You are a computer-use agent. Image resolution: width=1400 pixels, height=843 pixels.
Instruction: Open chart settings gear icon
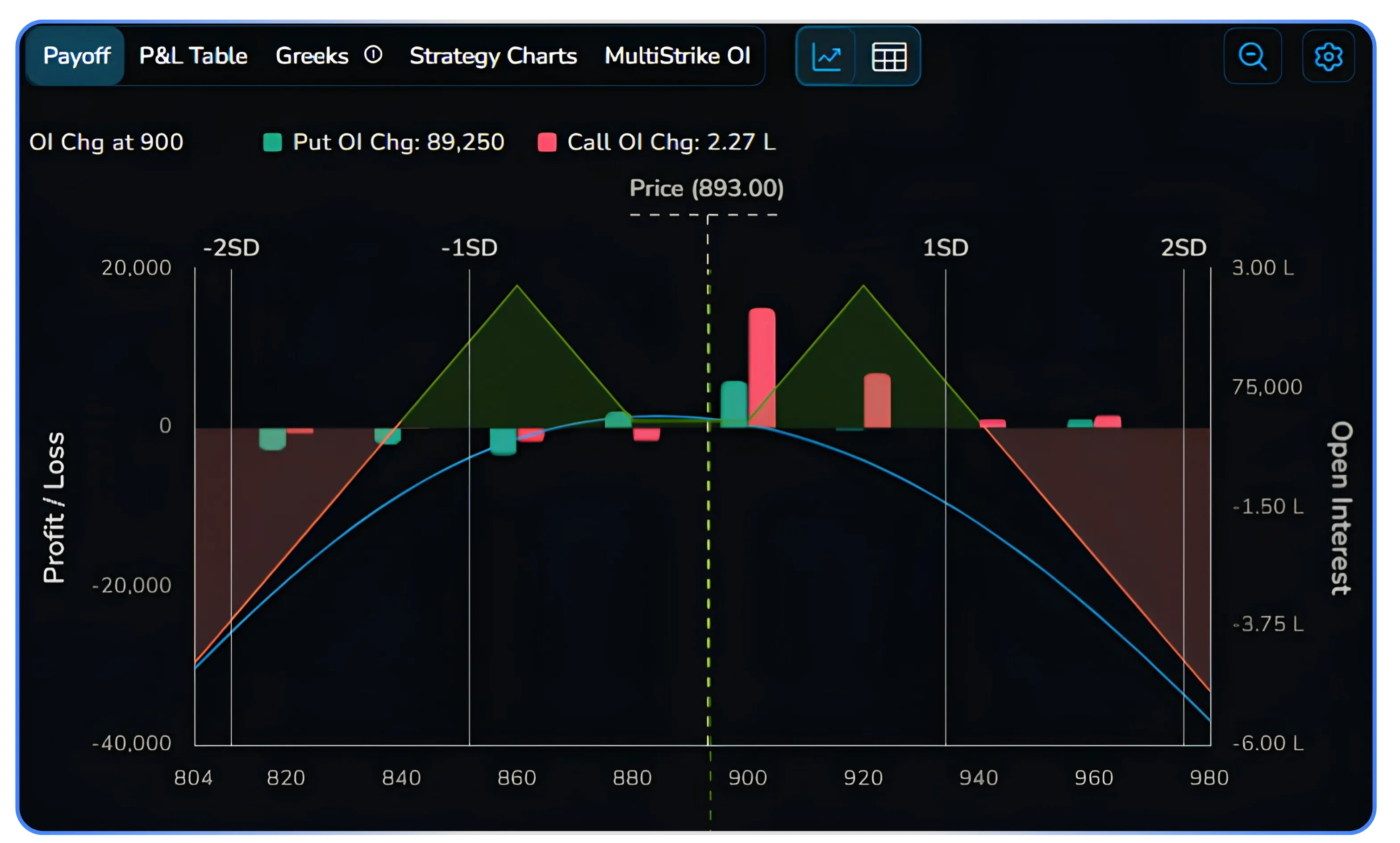(x=1329, y=56)
